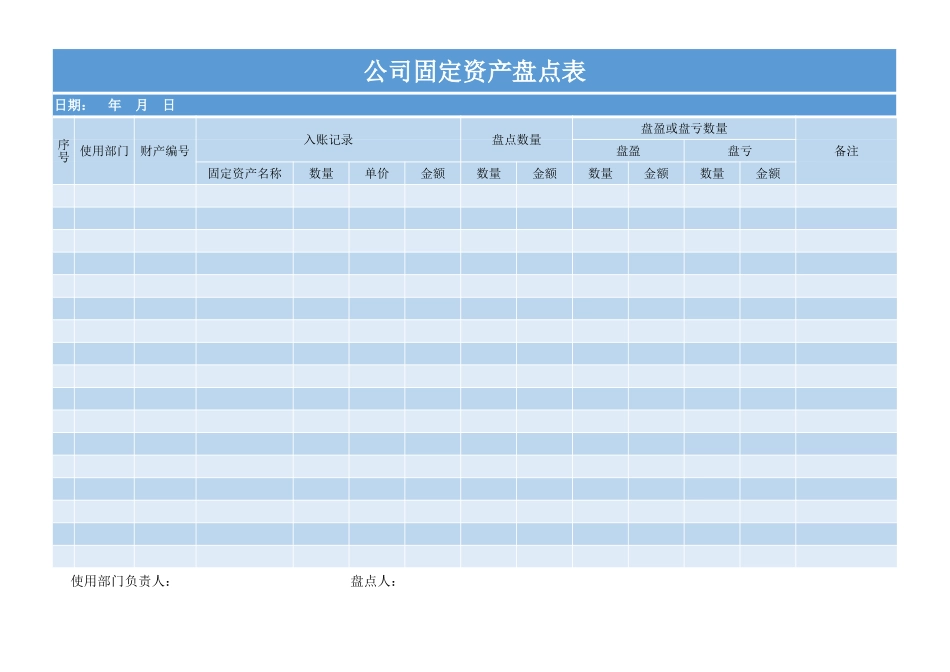Select the 入账记录 group header
950x672 pixels.
pos(328,140)
